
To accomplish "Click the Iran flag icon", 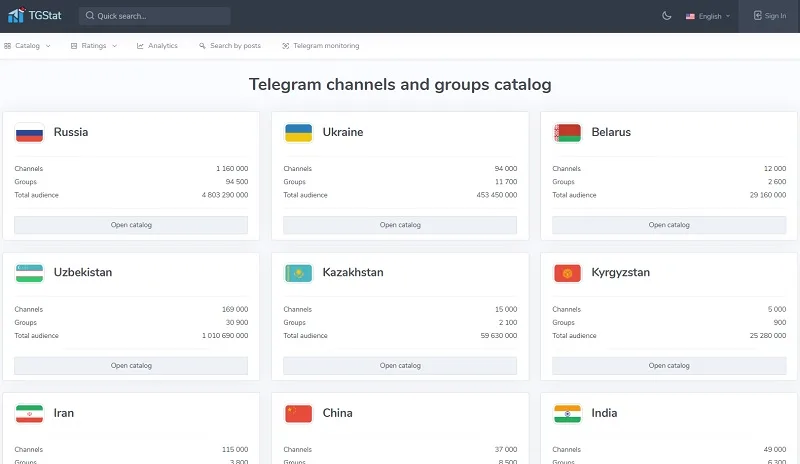I will point(30,413).
